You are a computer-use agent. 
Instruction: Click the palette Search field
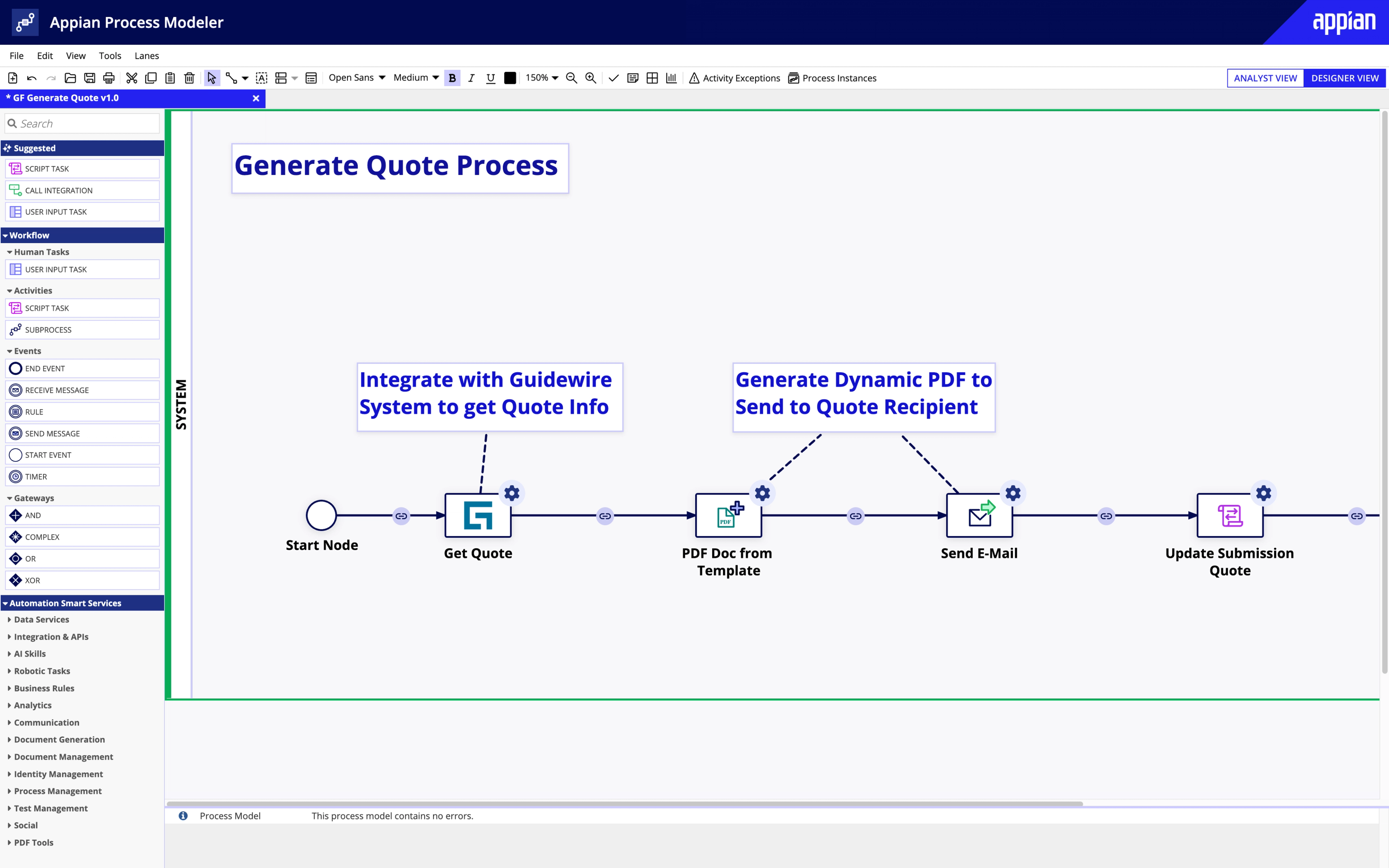82,123
